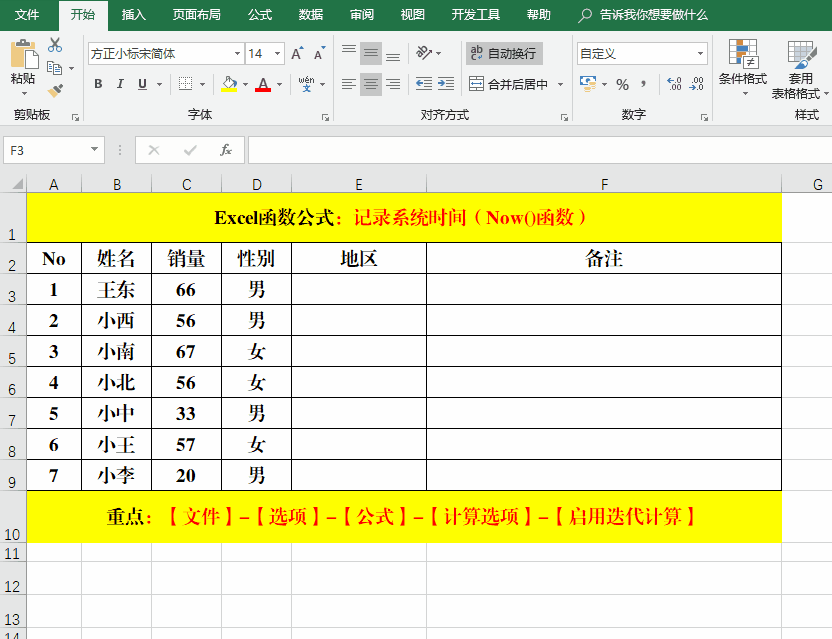Click the Increase Indent icon

(449, 85)
